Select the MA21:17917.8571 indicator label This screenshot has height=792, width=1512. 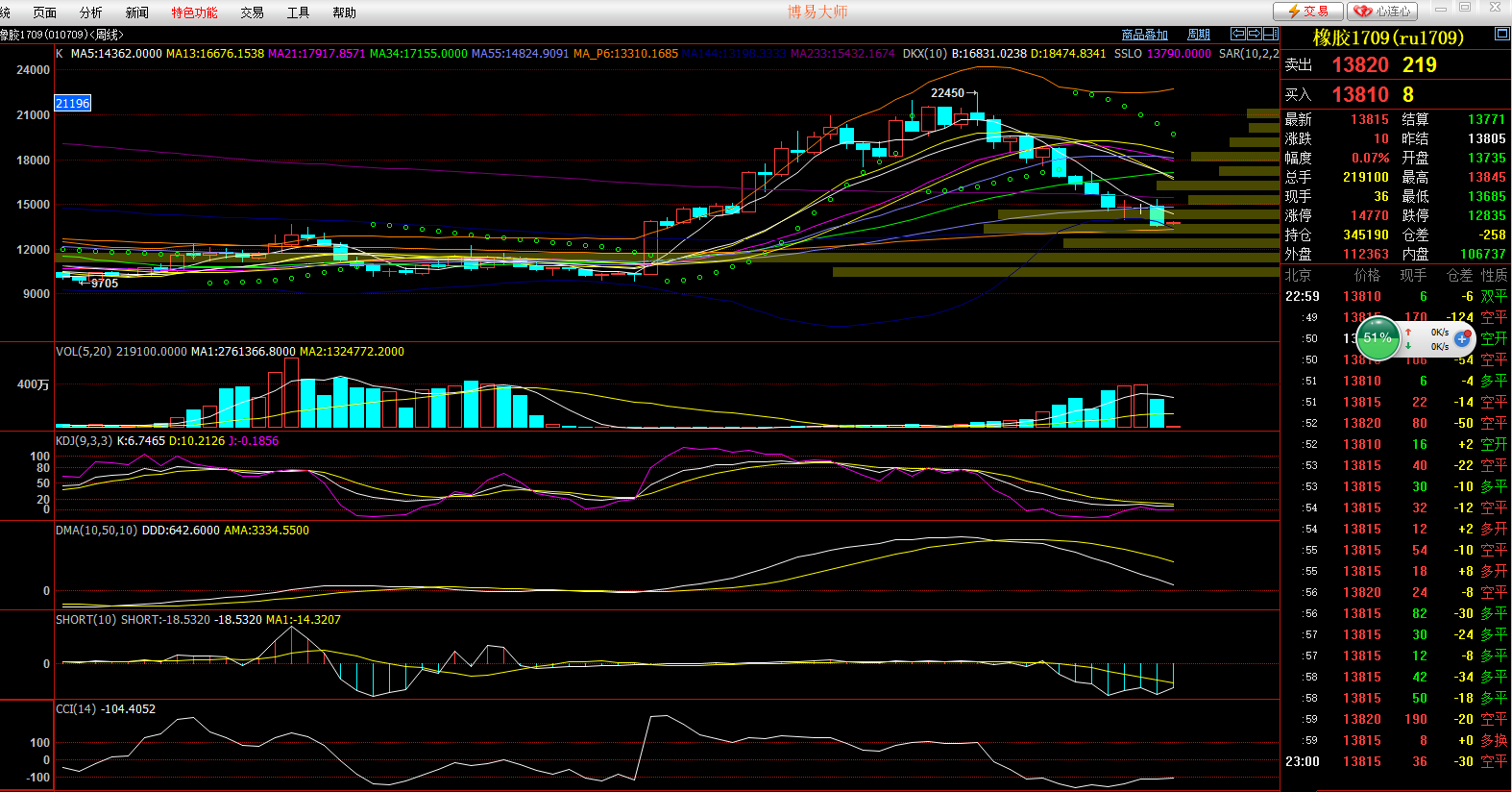click(316, 54)
